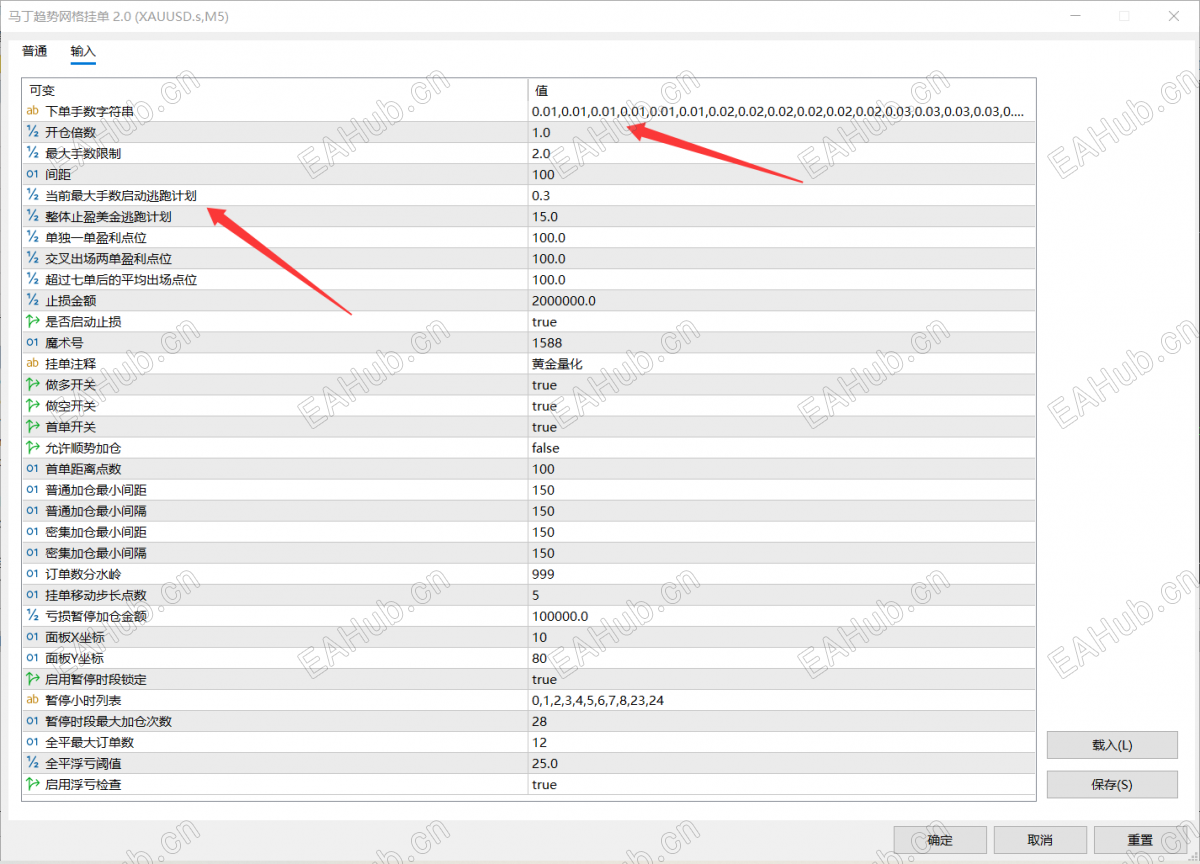1200x864 pixels.
Task: Click the boolean icon beside 是否启动止损
Action: click(33, 321)
